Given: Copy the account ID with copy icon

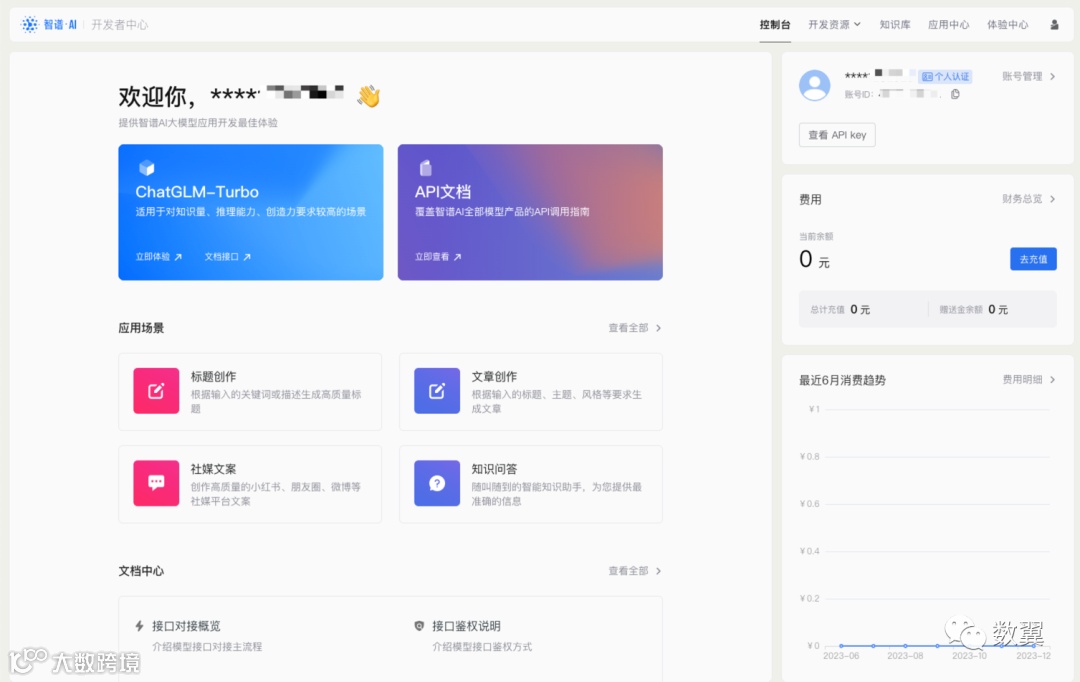Looking at the screenshot, I should tap(955, 94).
